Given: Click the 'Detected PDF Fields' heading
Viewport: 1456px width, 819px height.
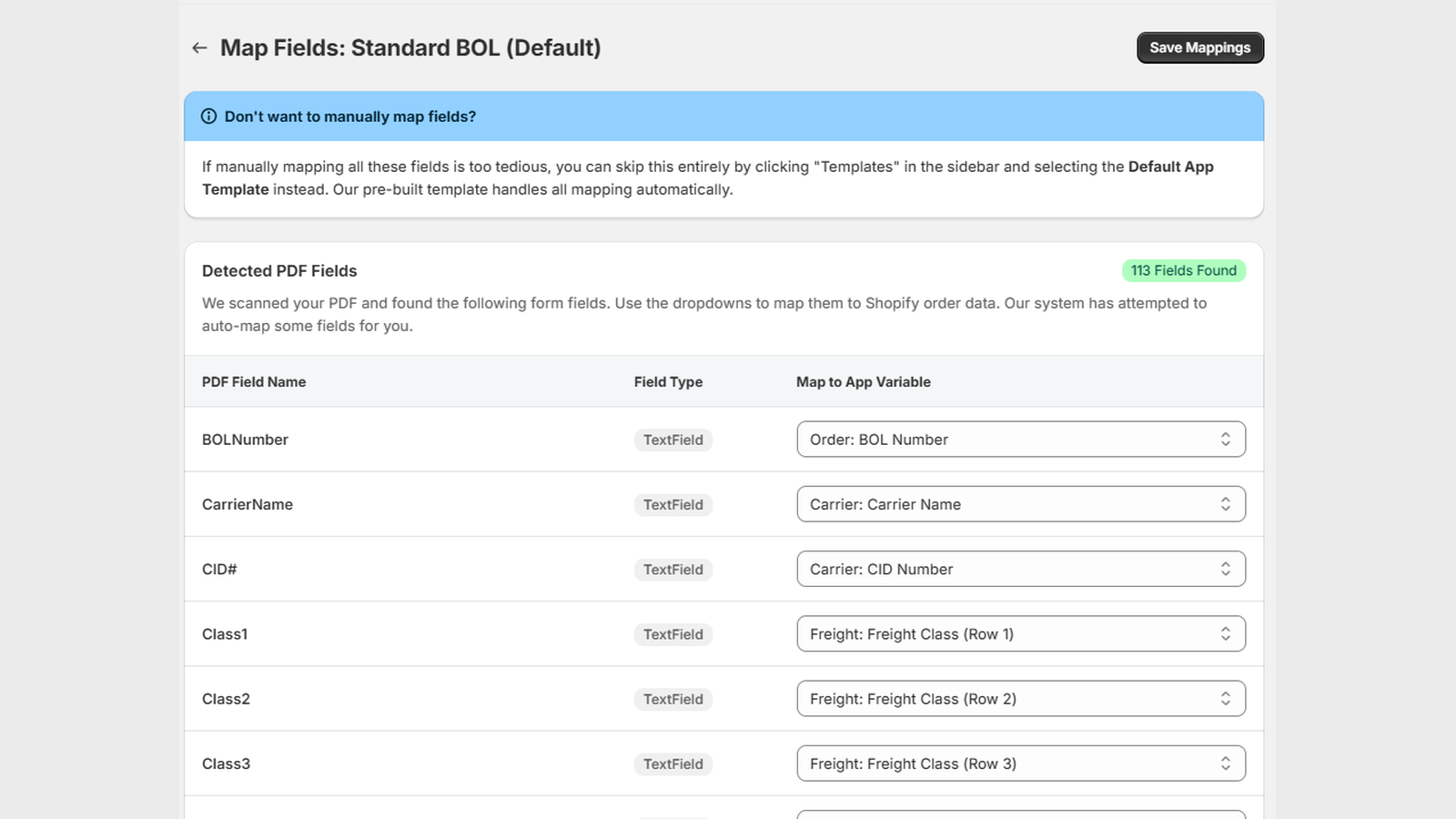Looking at the screenshot, I should [279, 271].
